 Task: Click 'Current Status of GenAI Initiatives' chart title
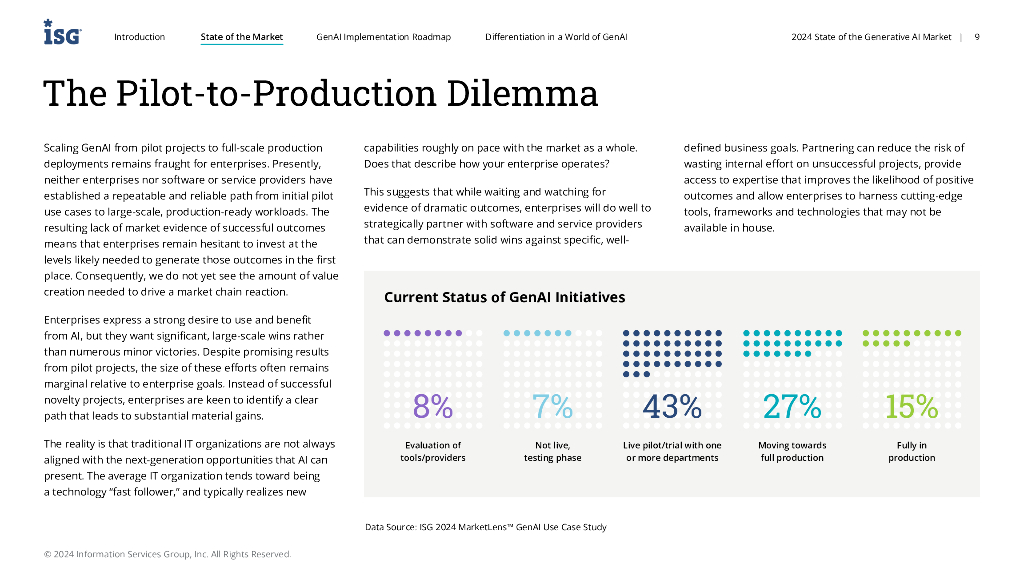504,297
